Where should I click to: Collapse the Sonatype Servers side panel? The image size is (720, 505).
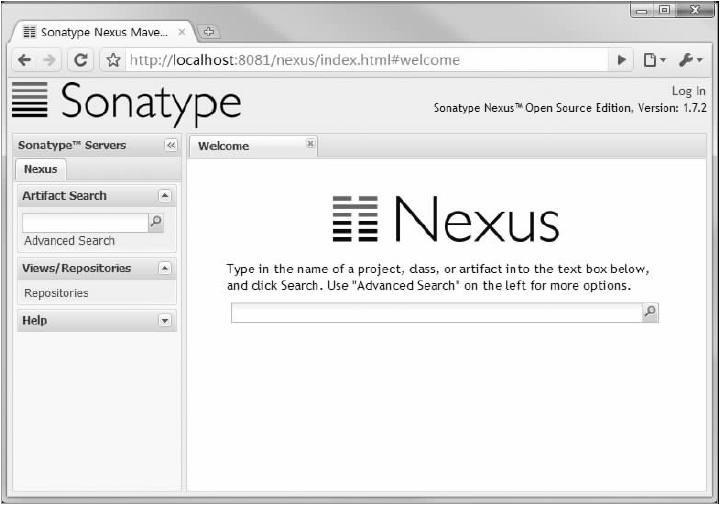click(x=170, y=145)
